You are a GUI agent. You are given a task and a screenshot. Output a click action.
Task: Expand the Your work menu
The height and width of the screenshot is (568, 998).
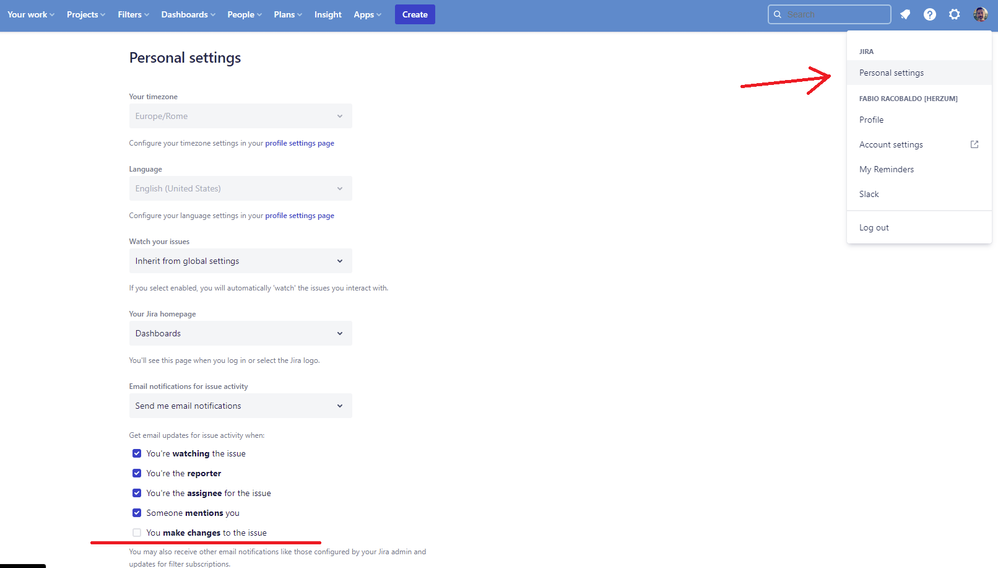tap(31, 14)
